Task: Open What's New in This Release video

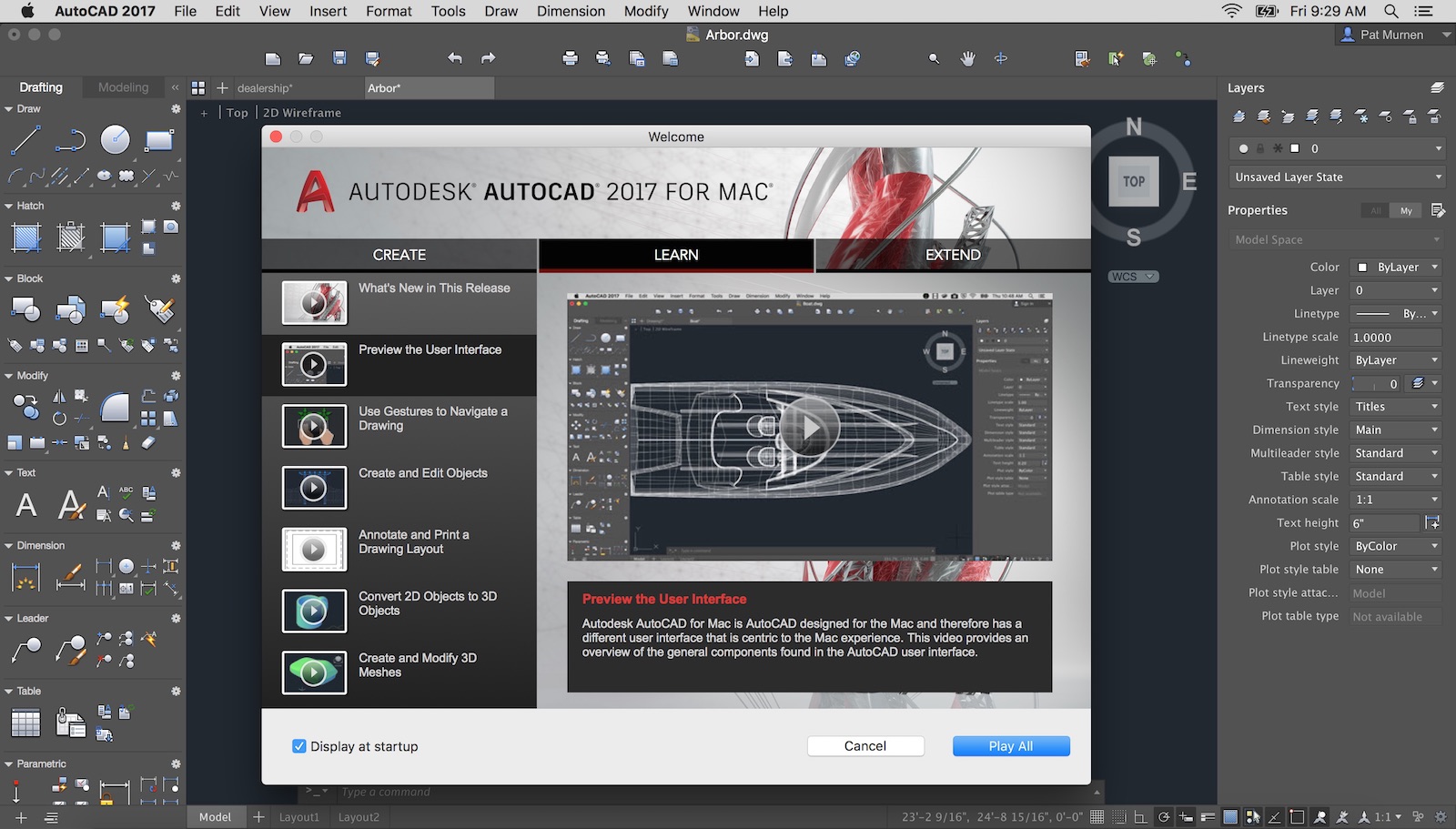Action: click(x=399, y=302)
